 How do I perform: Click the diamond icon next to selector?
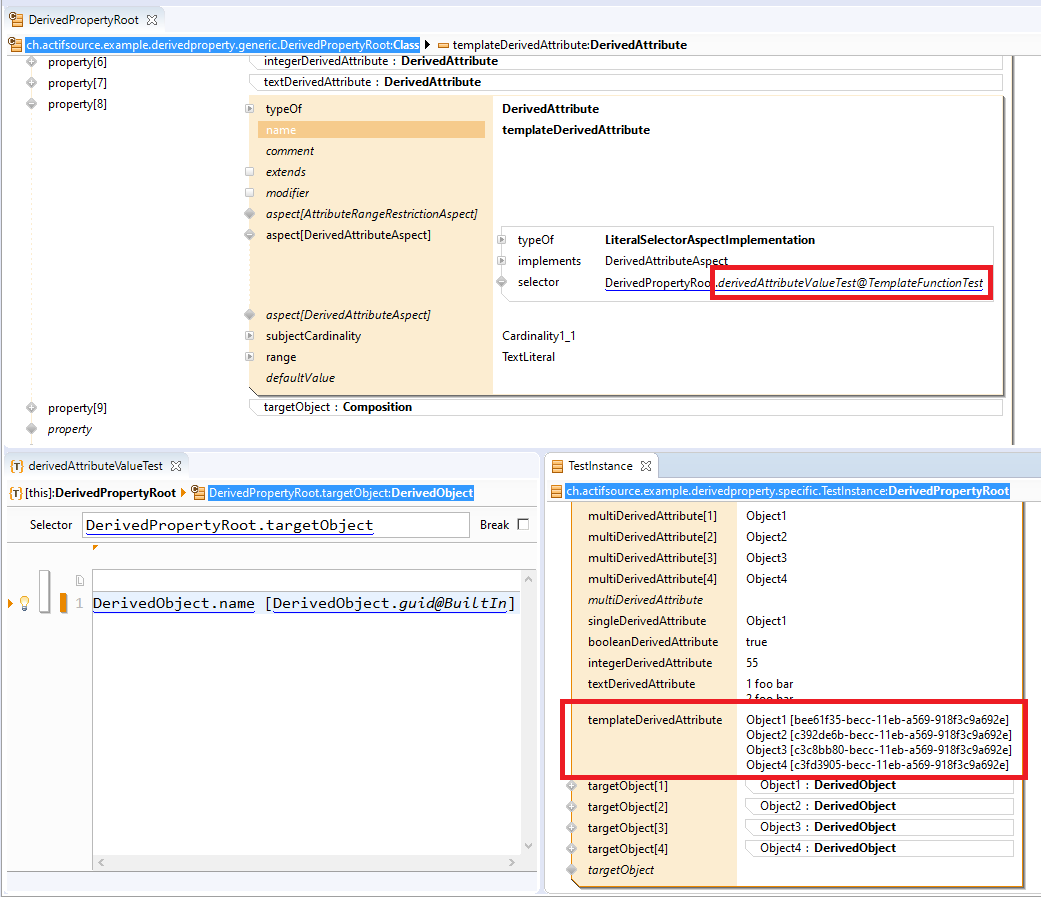[502, 282]
